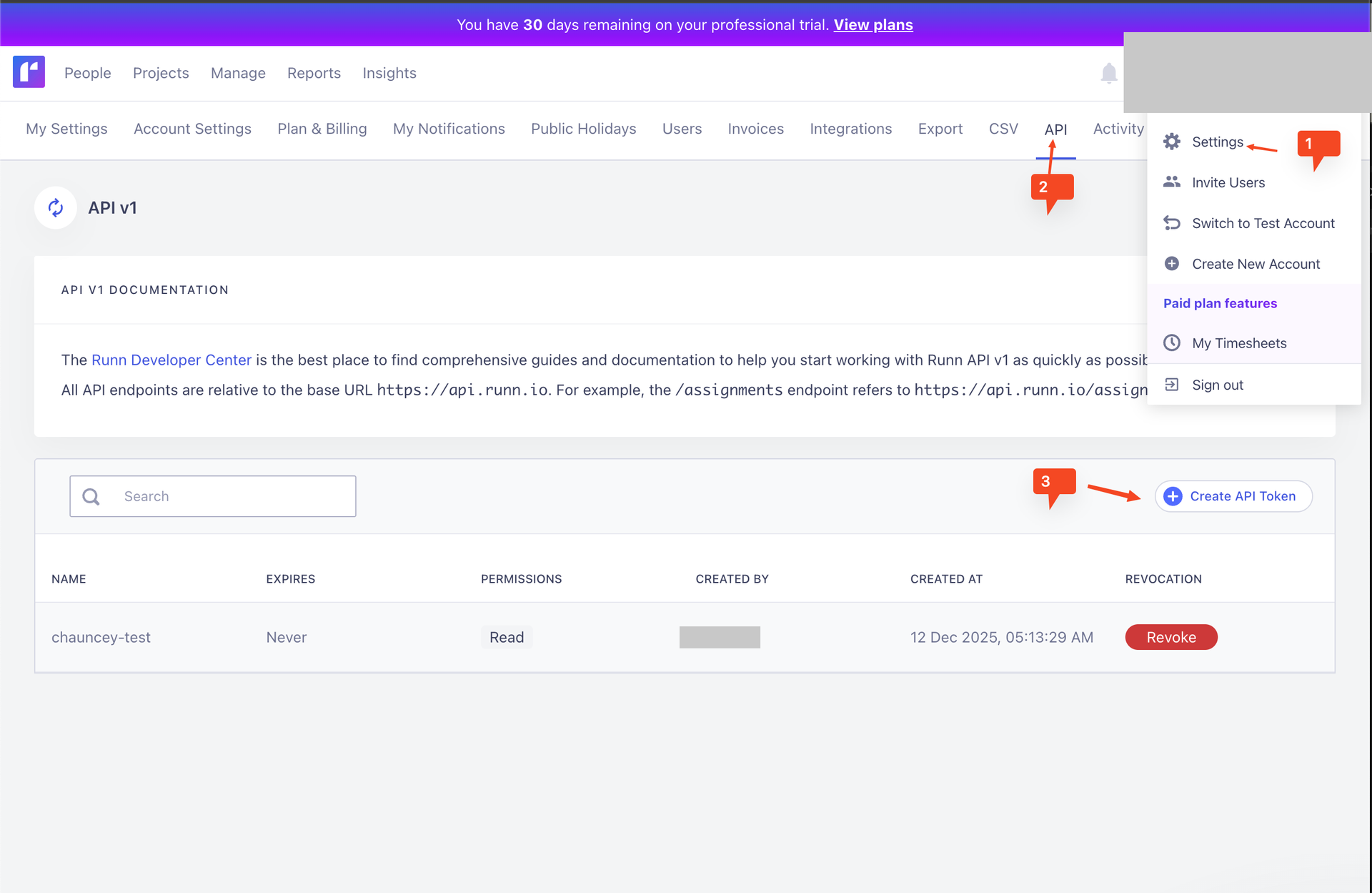
Task: Switch to the Account Settings tab
Action: tap(192, 129)
